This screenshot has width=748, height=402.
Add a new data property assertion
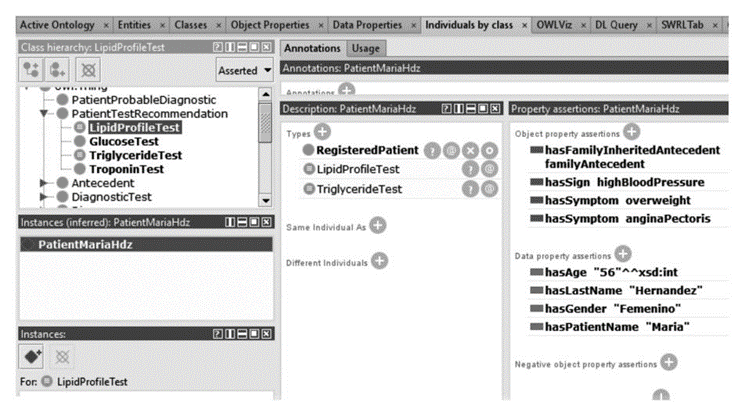pyautogui.click(x=622, y=253)
